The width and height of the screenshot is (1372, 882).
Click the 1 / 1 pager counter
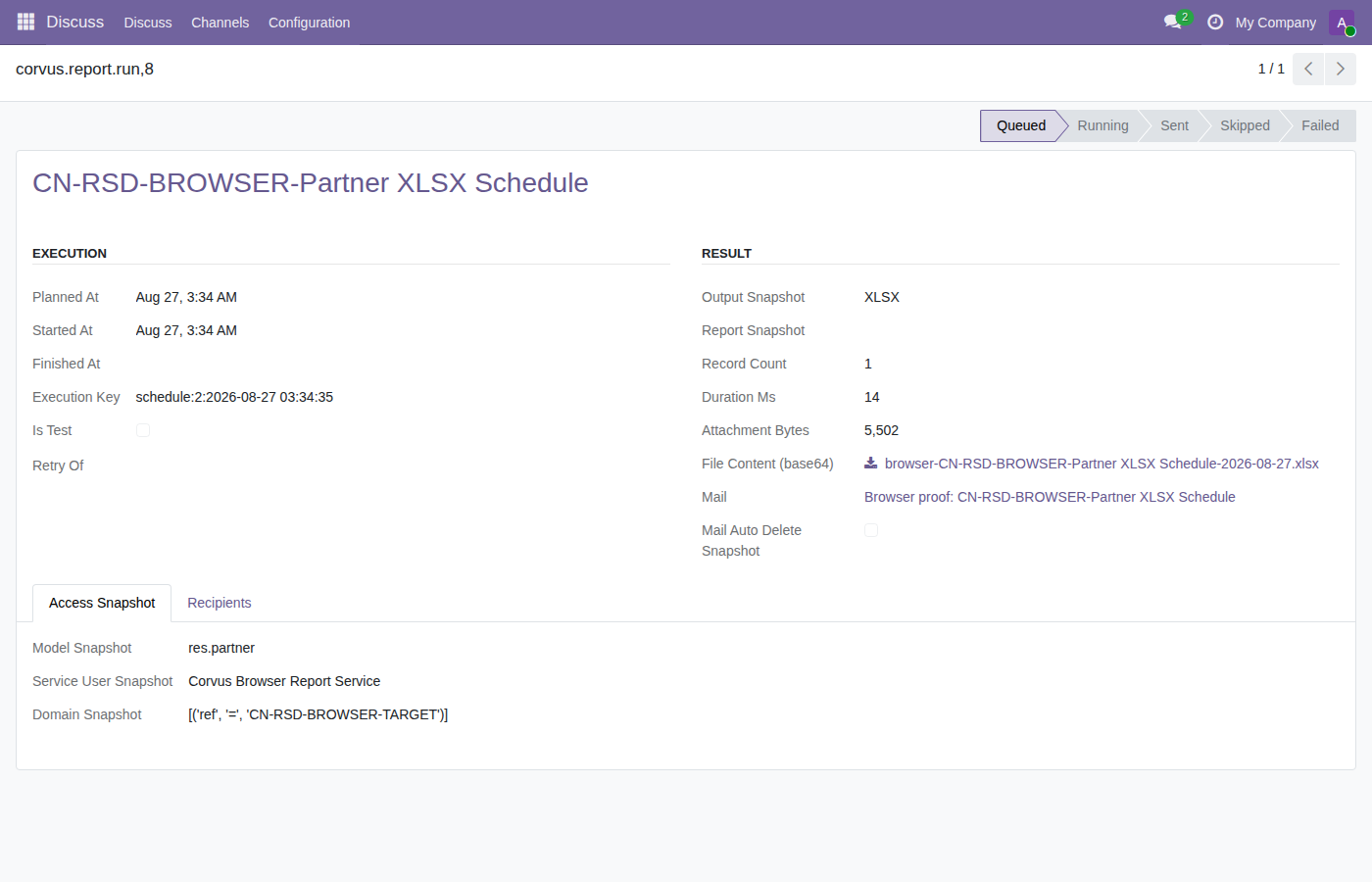[1271, 69]
